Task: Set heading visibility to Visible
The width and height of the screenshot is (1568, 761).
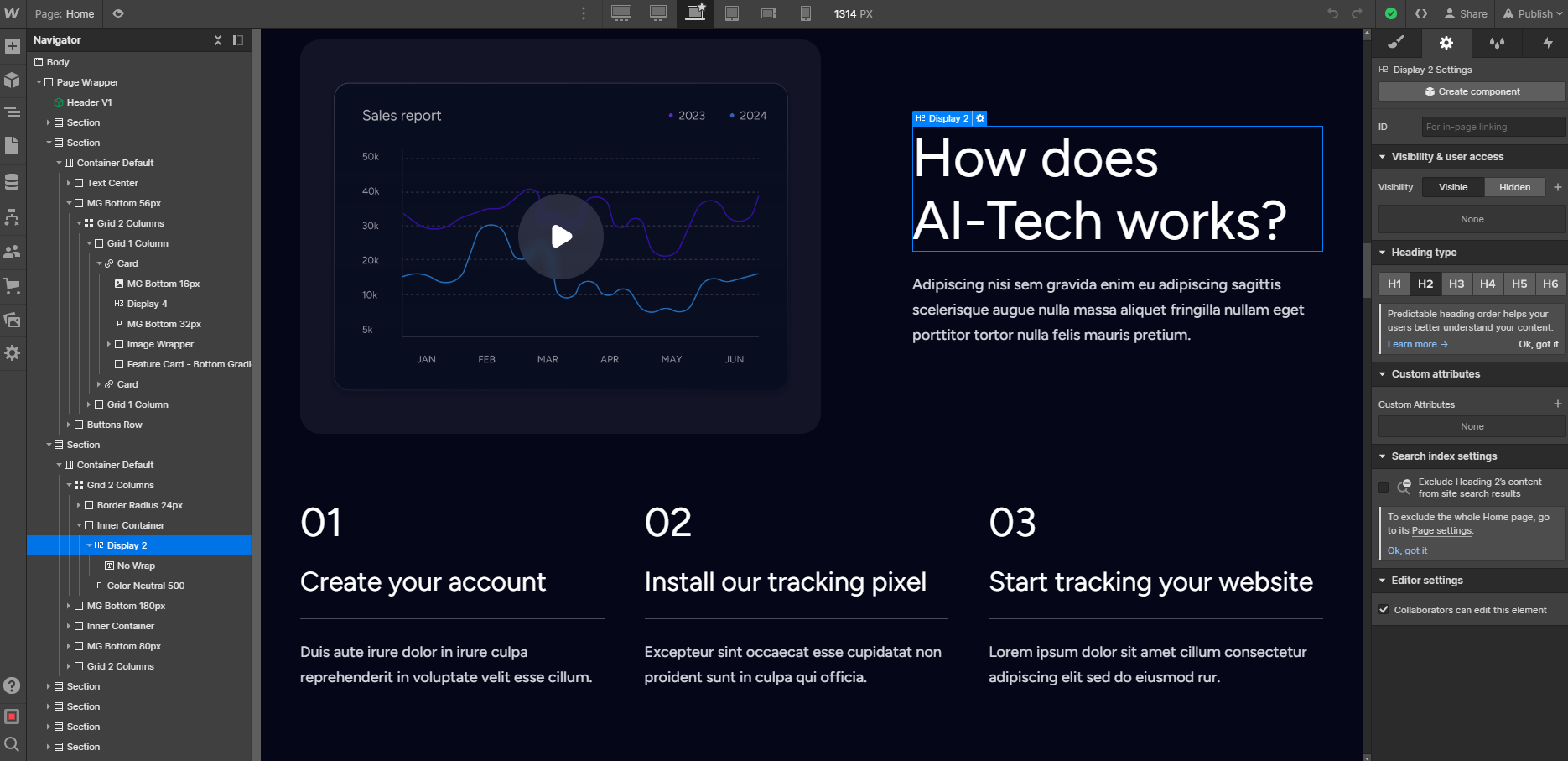Action: [1451, 187]
